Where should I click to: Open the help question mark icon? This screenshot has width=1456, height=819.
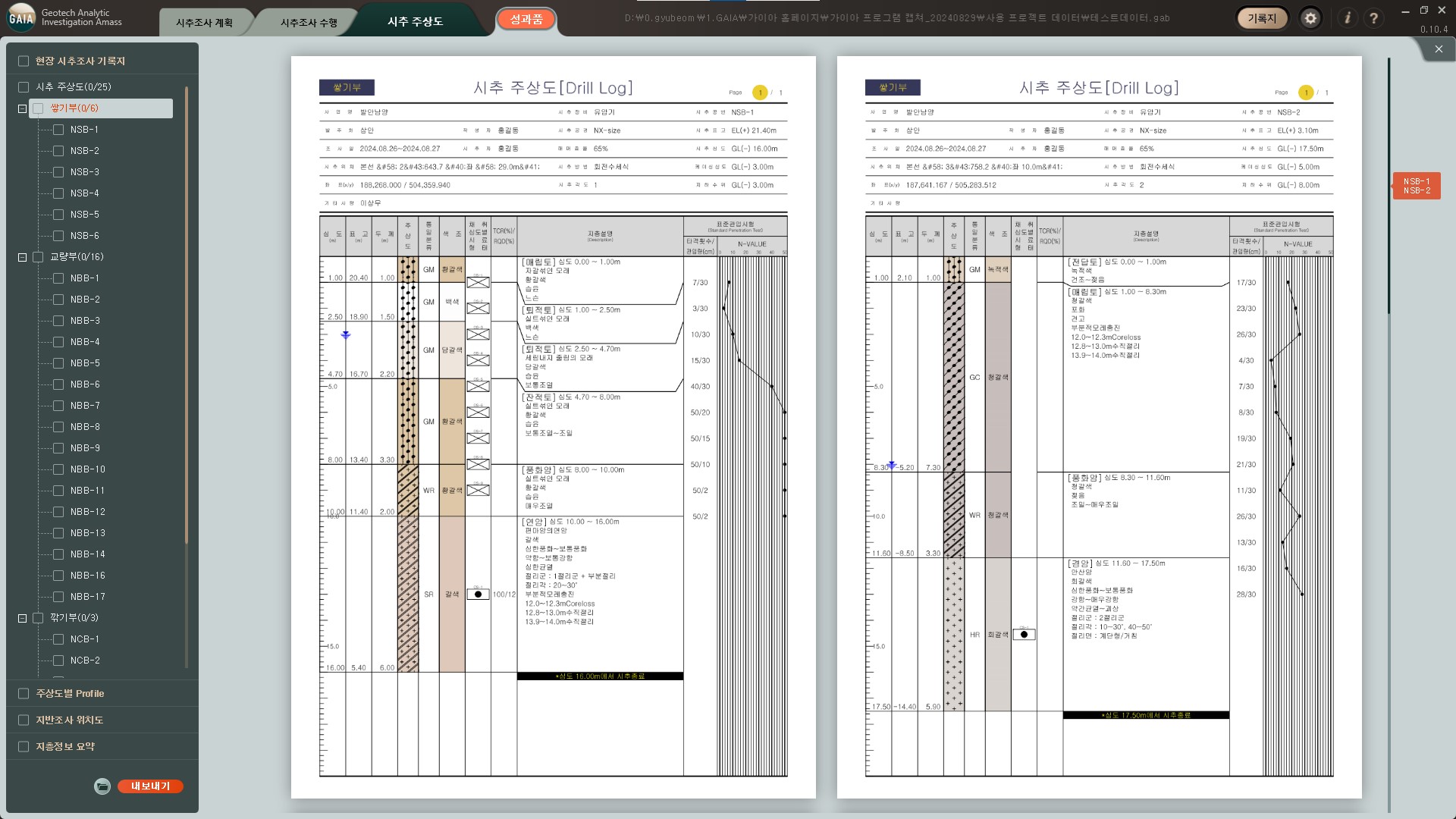1373,18
